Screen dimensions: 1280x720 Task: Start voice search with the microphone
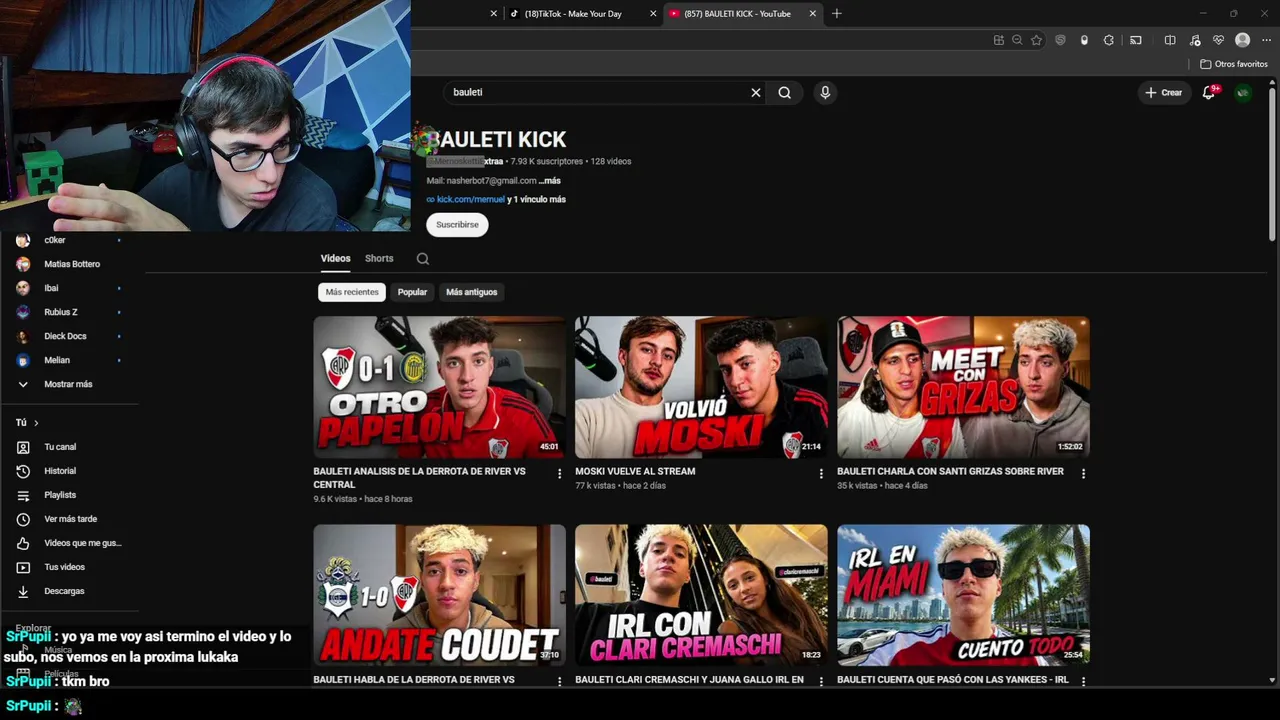825,92
